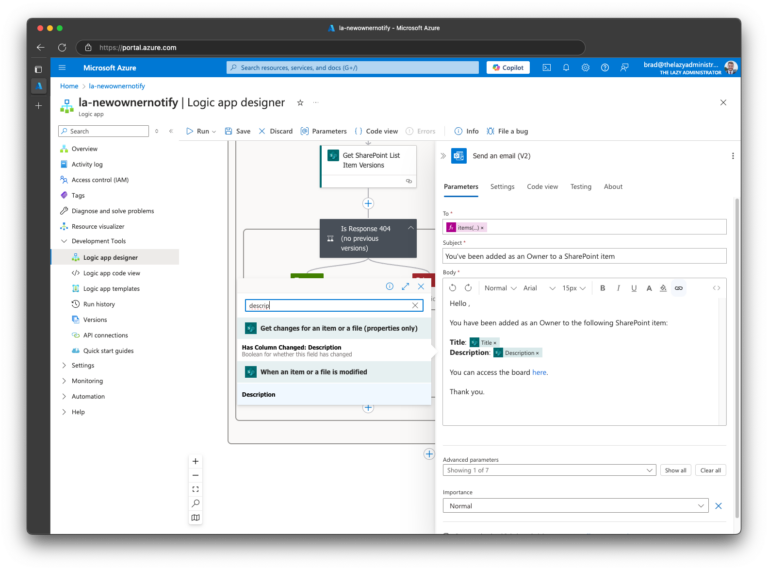The width and height of the screenshot is (768, 570).
Task: Collapse the Is Response 404 condition
Action: click(x=410, y=228)
